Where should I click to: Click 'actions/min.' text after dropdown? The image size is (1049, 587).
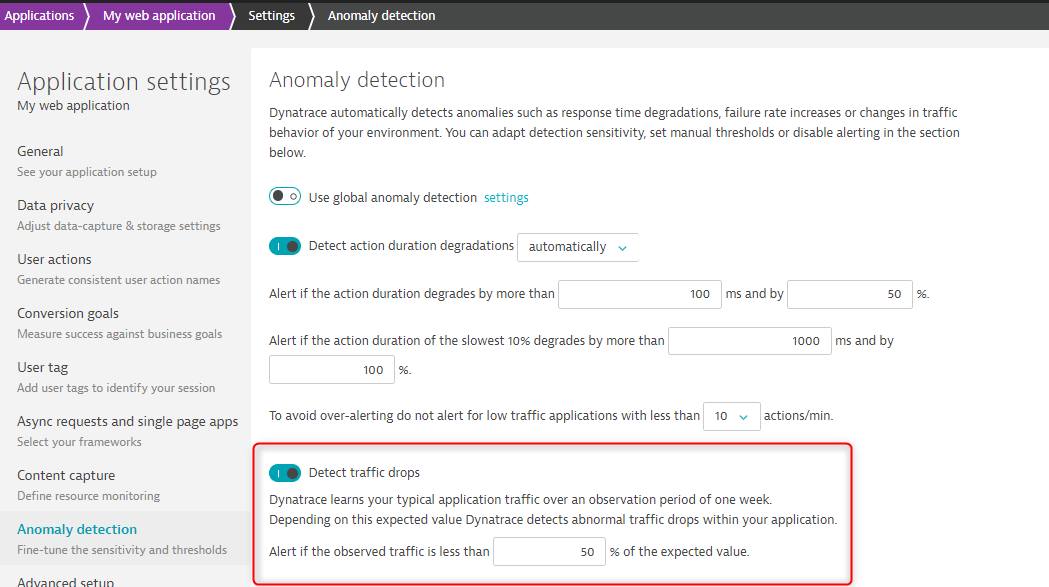coord(798,416)
